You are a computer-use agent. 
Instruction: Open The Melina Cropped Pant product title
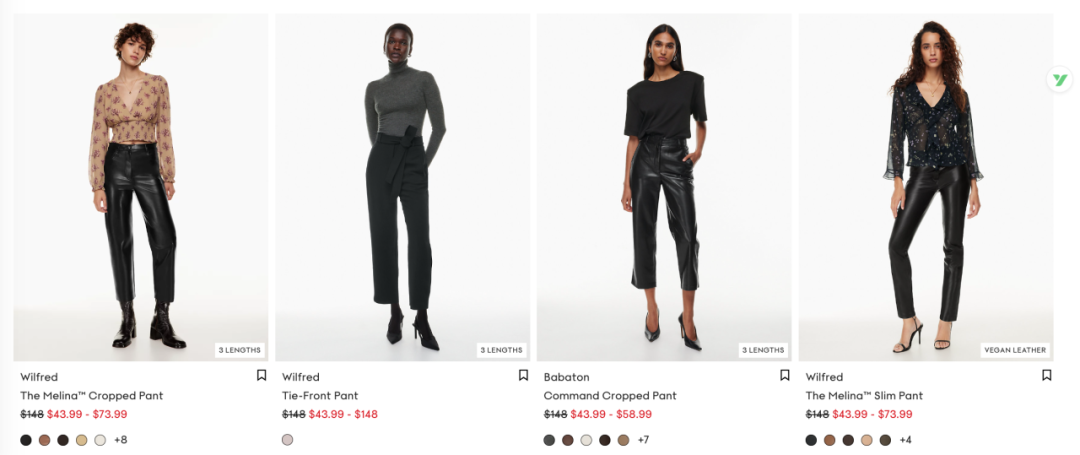pos(92,396)
